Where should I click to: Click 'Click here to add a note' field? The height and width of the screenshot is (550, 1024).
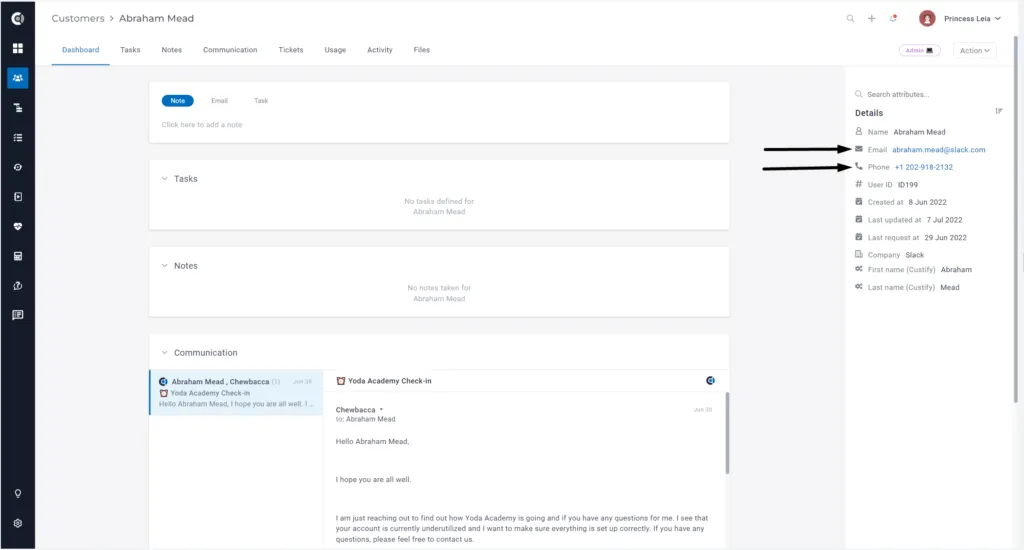tap(202, 125)
